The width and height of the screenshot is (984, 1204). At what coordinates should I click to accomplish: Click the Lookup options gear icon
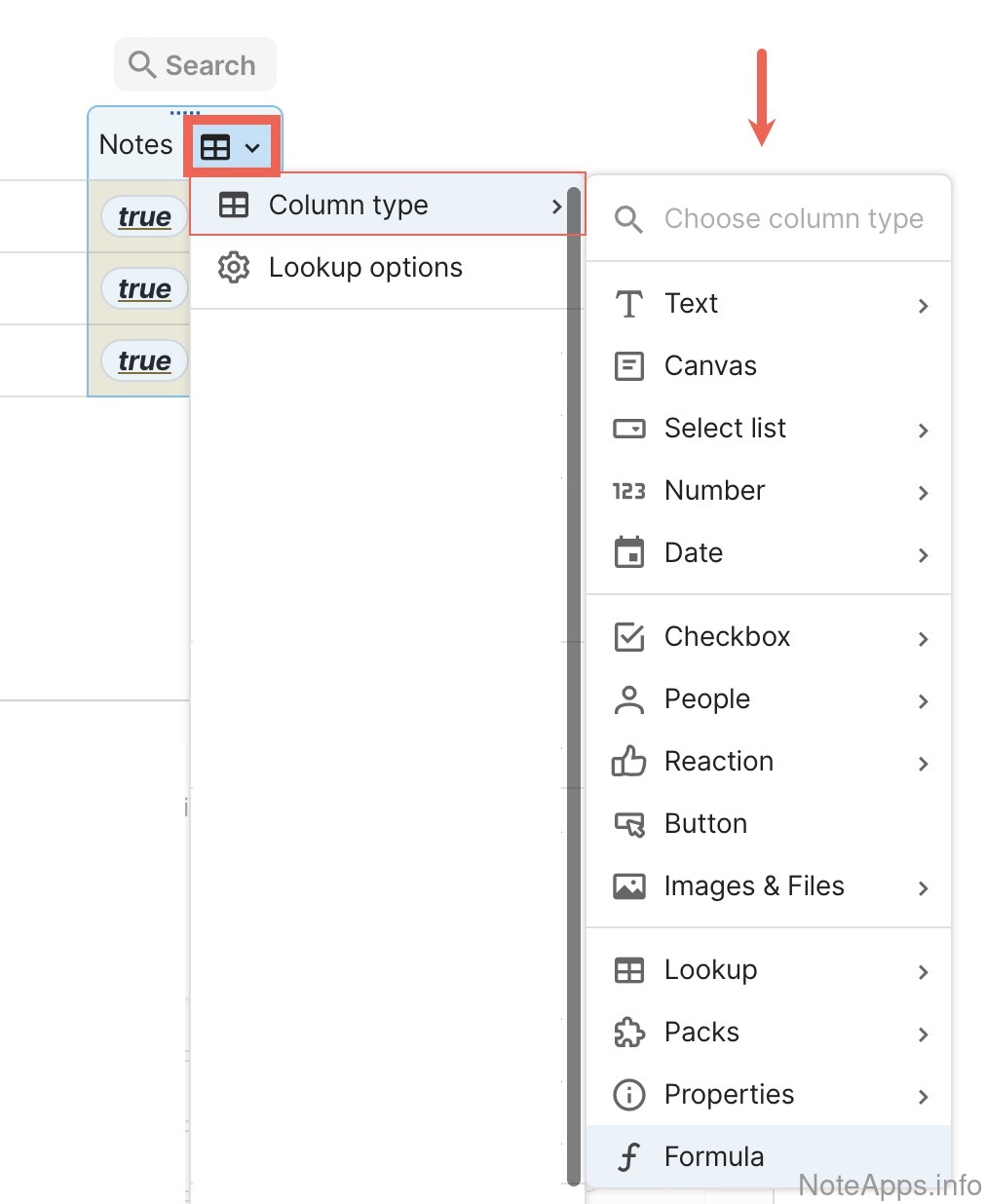234,268
